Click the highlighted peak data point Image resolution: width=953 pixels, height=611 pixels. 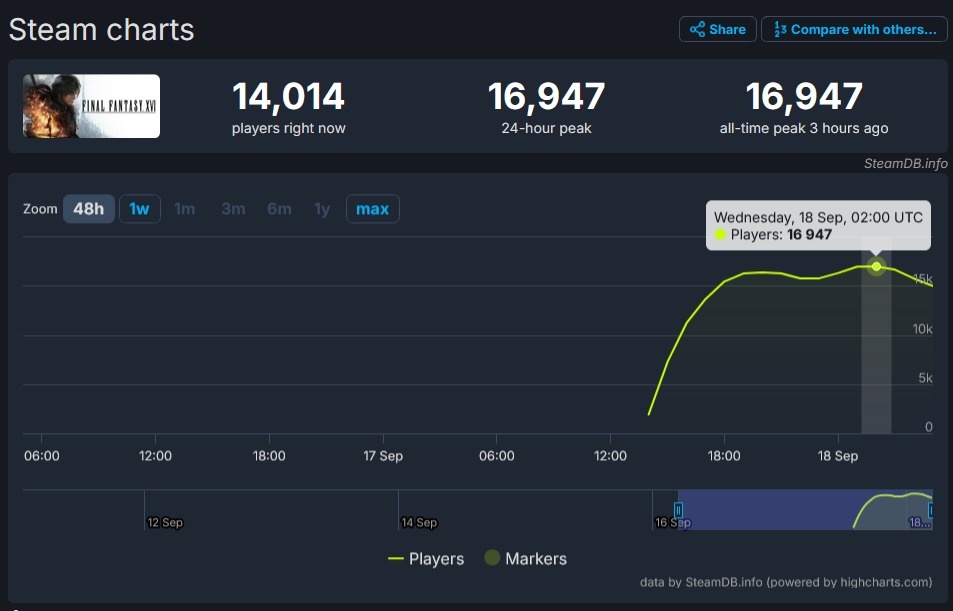(x=876, y=266)
